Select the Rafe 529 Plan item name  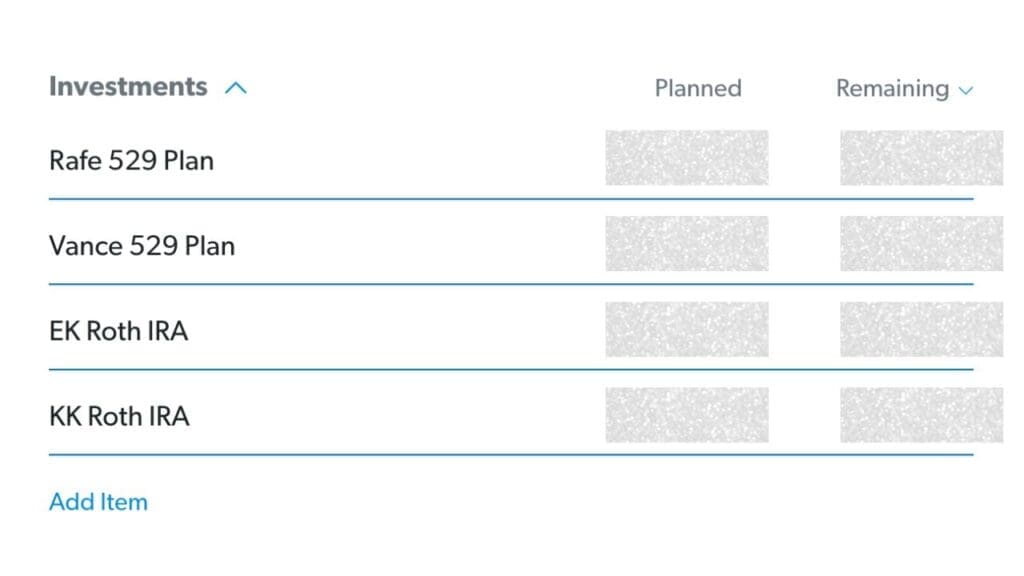tap(131, 160)
